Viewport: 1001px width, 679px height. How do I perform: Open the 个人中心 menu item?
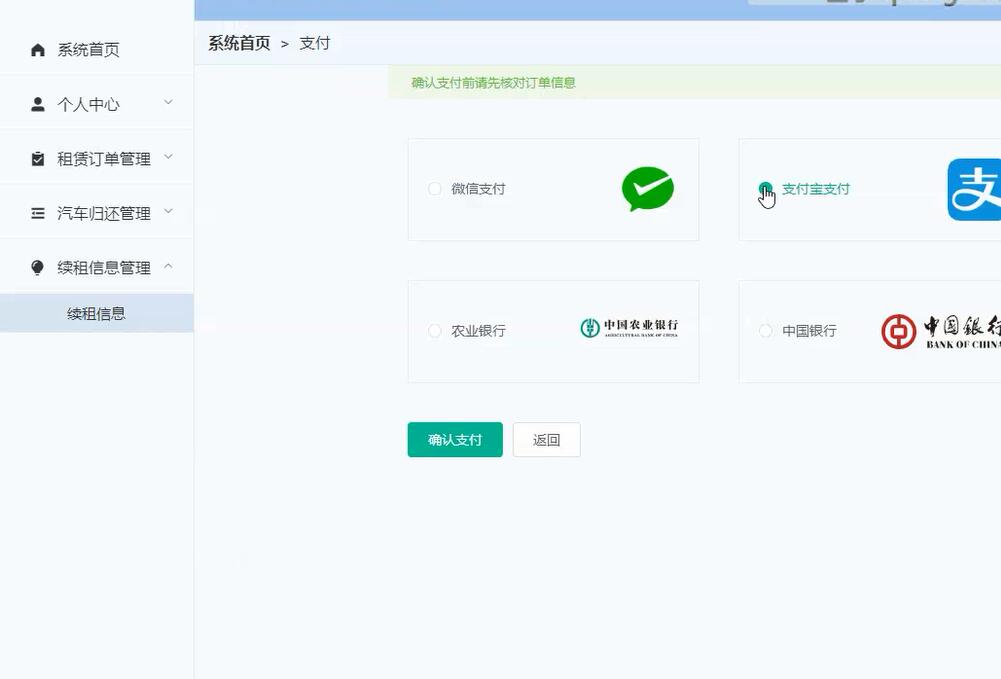96,104
